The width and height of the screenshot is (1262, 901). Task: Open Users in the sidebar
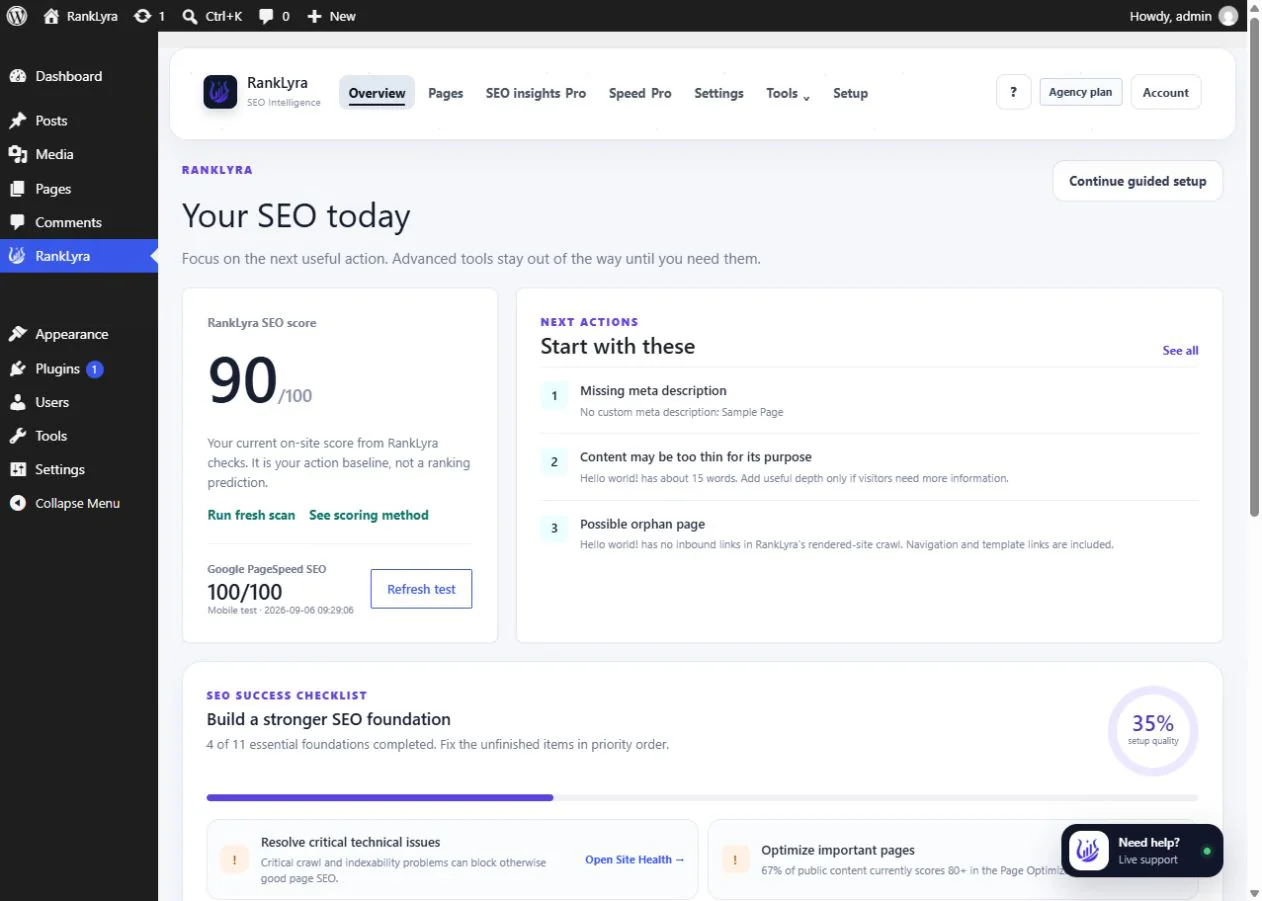click(79, 402)
